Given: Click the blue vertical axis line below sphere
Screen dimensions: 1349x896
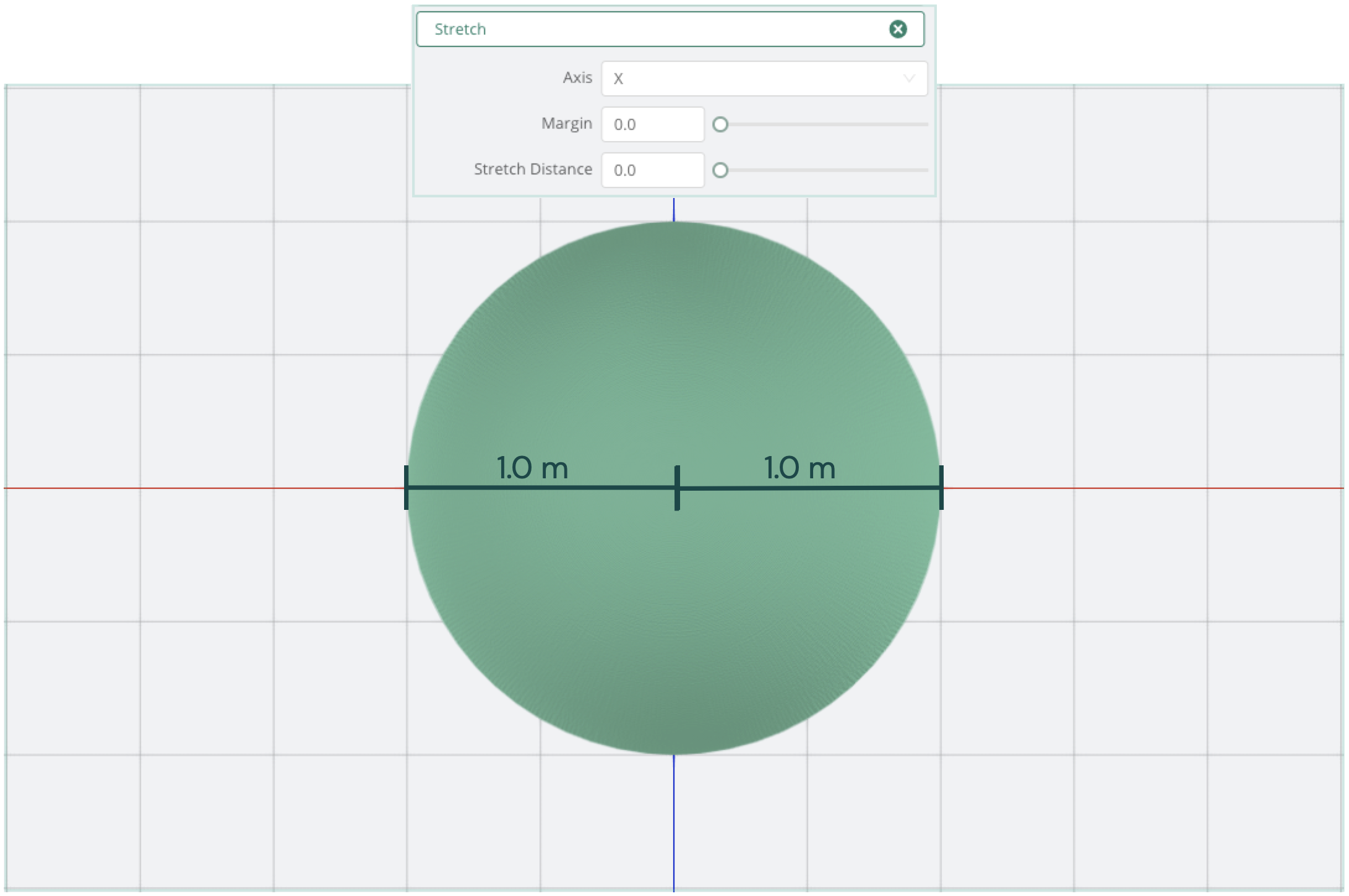Looking at the screenshot, I should pos(674,823).
